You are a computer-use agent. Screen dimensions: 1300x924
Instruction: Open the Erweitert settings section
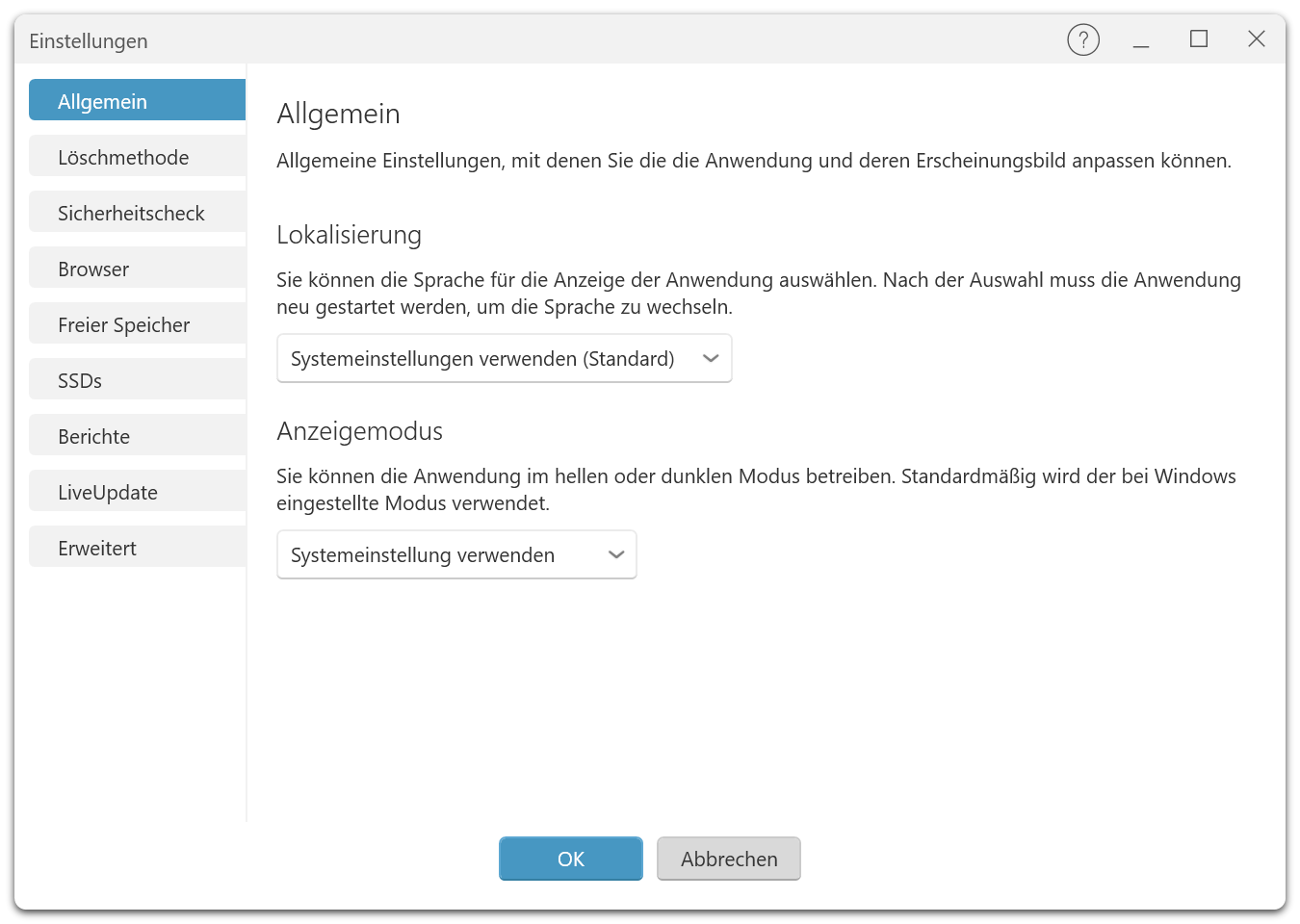138,548
